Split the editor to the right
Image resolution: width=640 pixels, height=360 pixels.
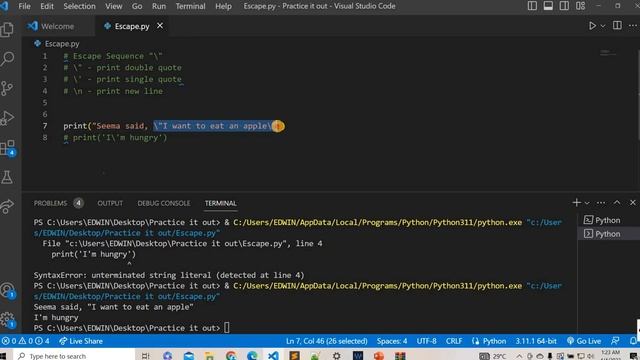pyautogui.click(x=617, y=26)
